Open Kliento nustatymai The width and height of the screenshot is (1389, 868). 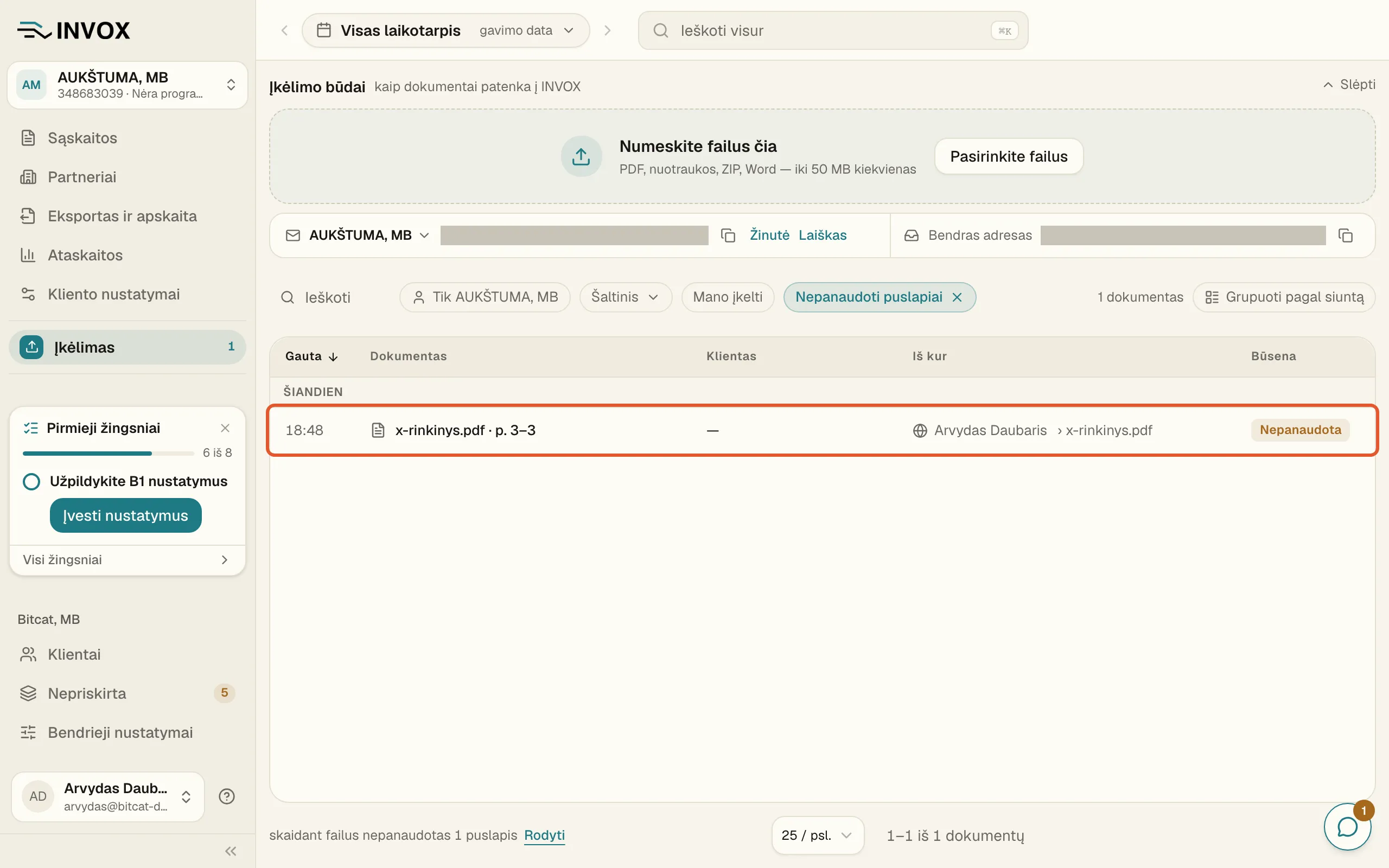(128, 294)
